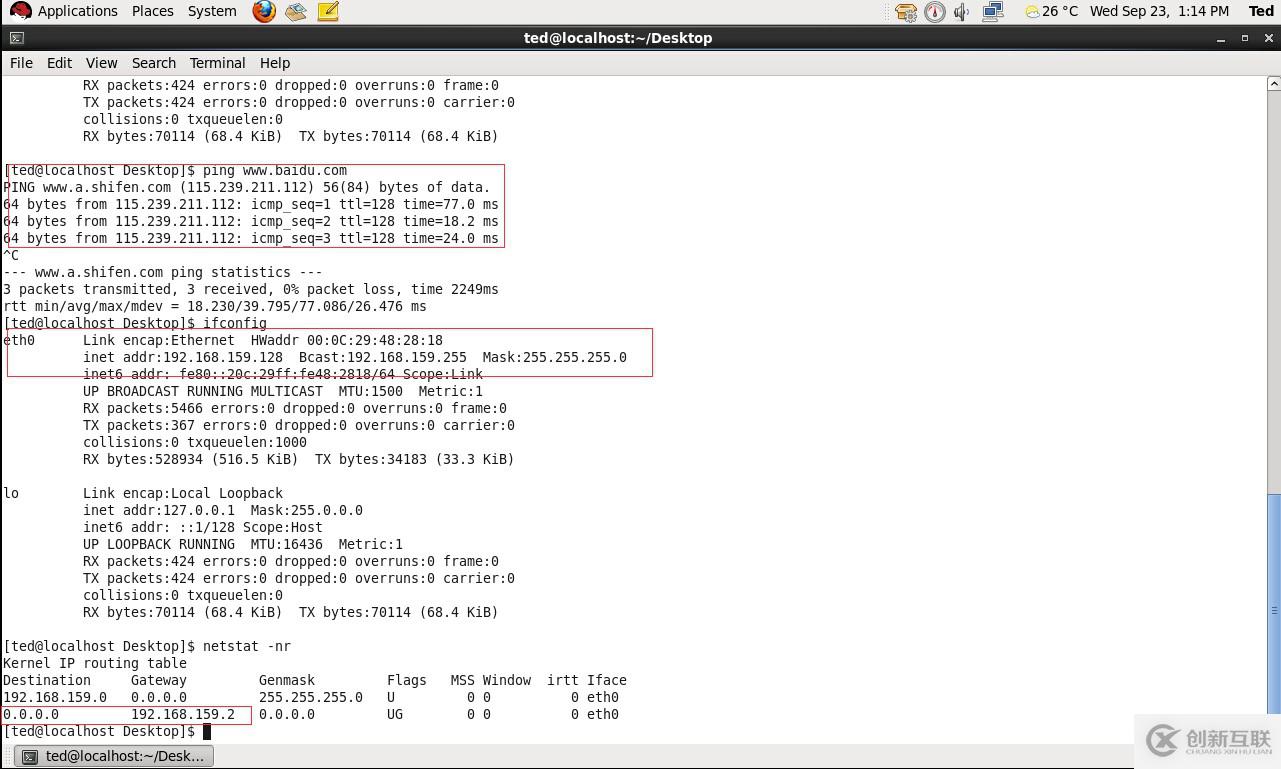The image size is (1281, 769).
Task: Open the volume speaker tray icon
Action: click(x=962, y=12)
